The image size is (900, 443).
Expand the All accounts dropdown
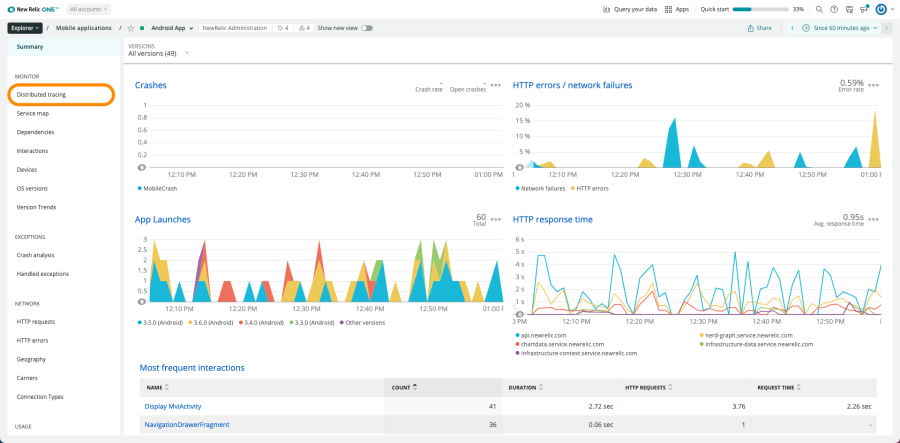point(89,9)
